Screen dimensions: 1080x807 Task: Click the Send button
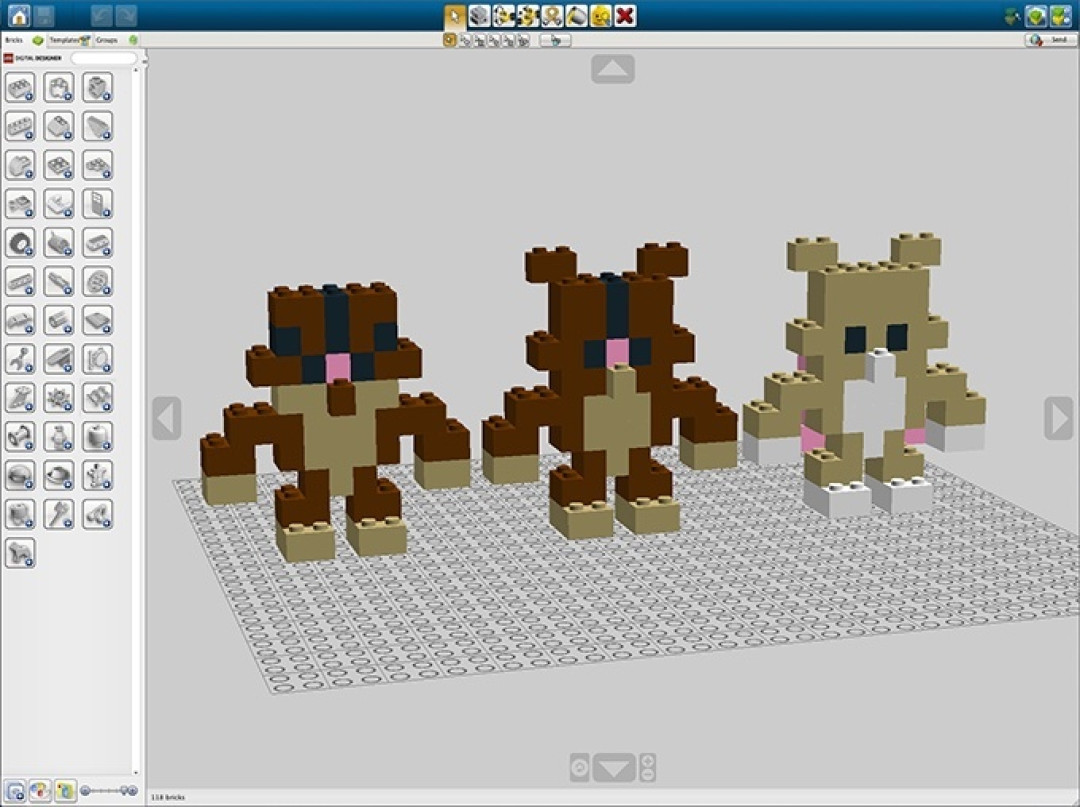[1048, 40]
